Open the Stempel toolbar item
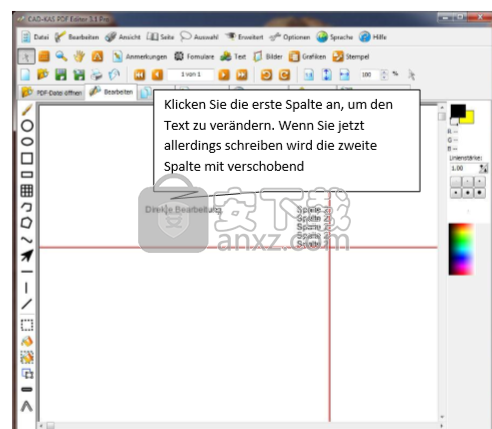Image resolution: width=492 pixels, height=429 pixels. click(x=351, y=57)
